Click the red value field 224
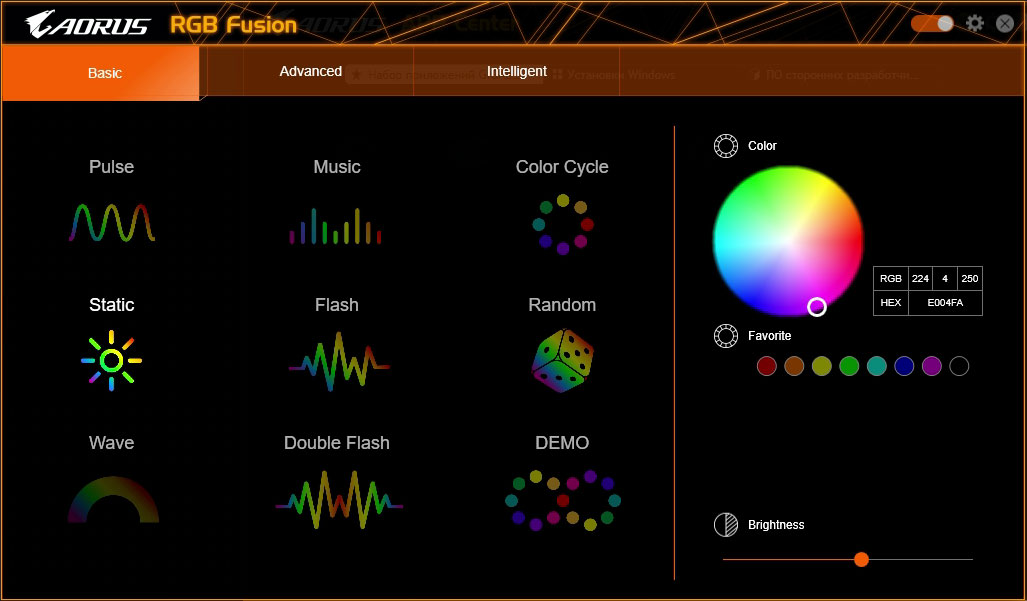1027x601 pixels. (x=920, y=278)
